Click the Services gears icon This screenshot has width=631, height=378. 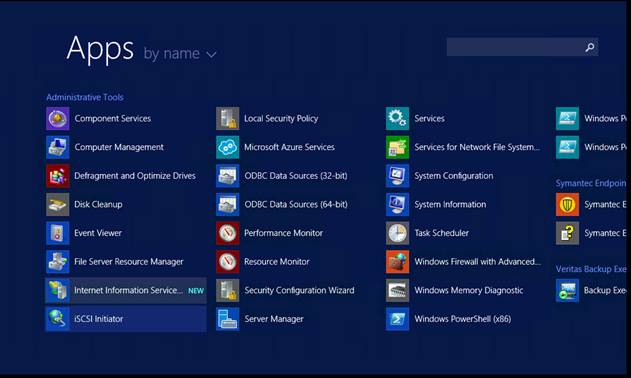click(x=398, y=118)
